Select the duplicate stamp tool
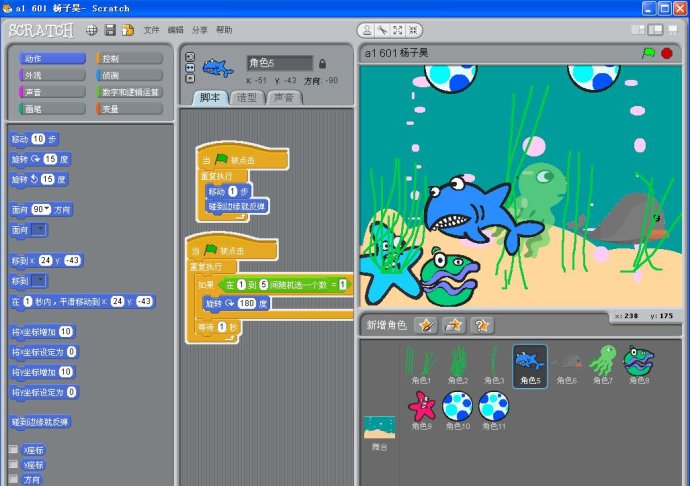Viewport: 690px width, 486px height. 366,30
